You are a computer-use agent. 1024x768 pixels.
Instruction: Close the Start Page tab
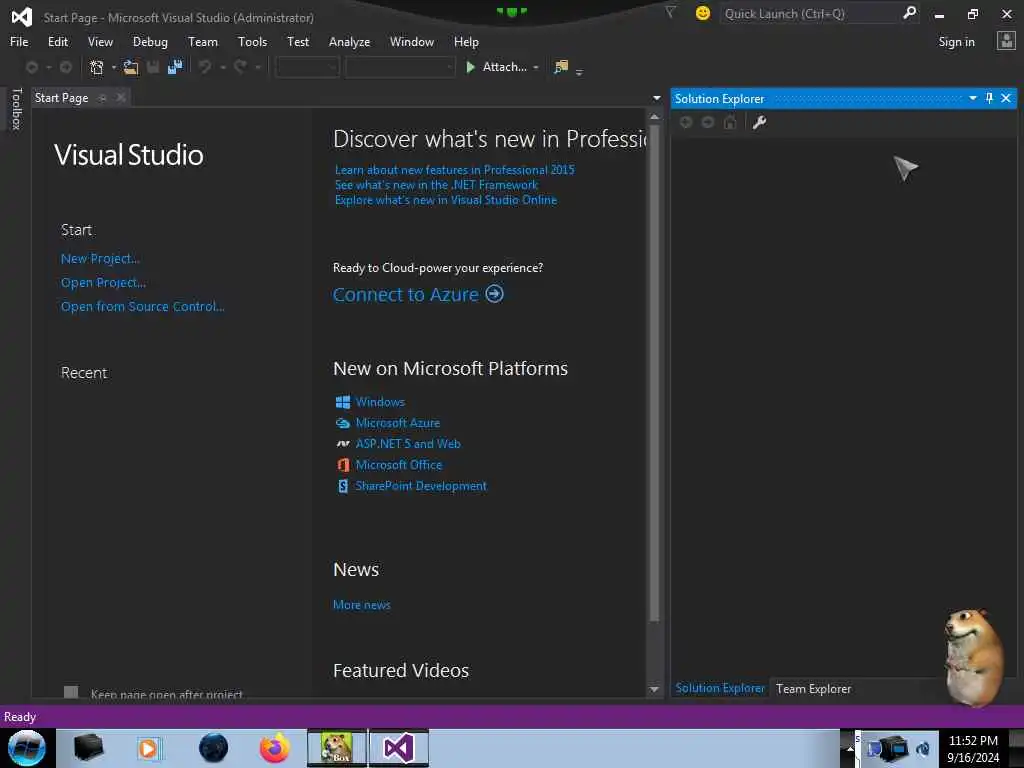(121, 97)
